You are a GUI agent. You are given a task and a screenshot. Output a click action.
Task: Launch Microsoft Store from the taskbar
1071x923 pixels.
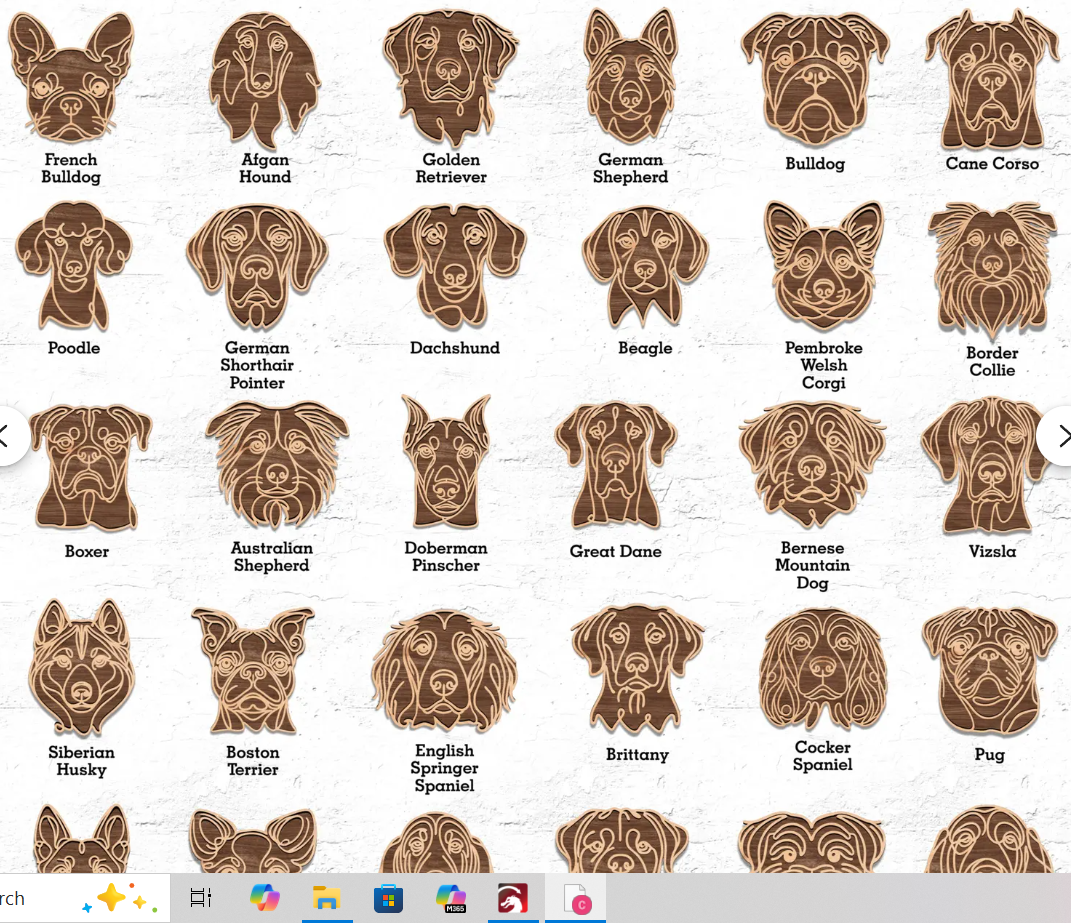click(x=388, y=898)
